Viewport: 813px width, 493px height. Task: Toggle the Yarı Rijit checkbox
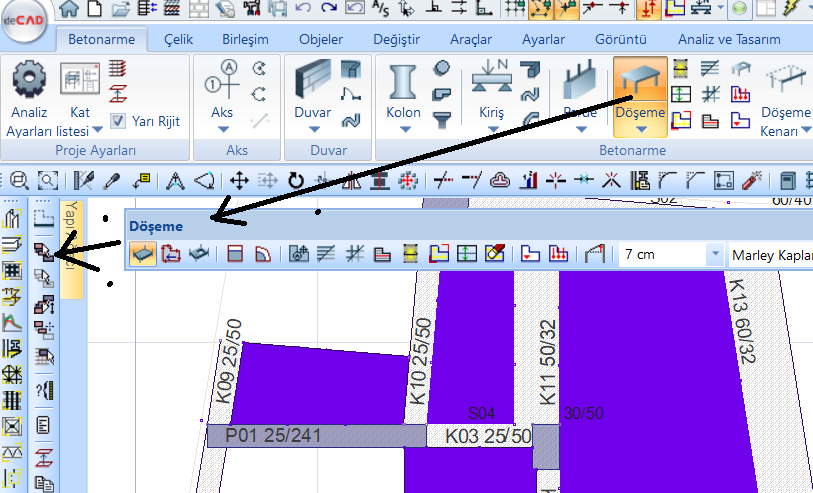click(118, 121)
